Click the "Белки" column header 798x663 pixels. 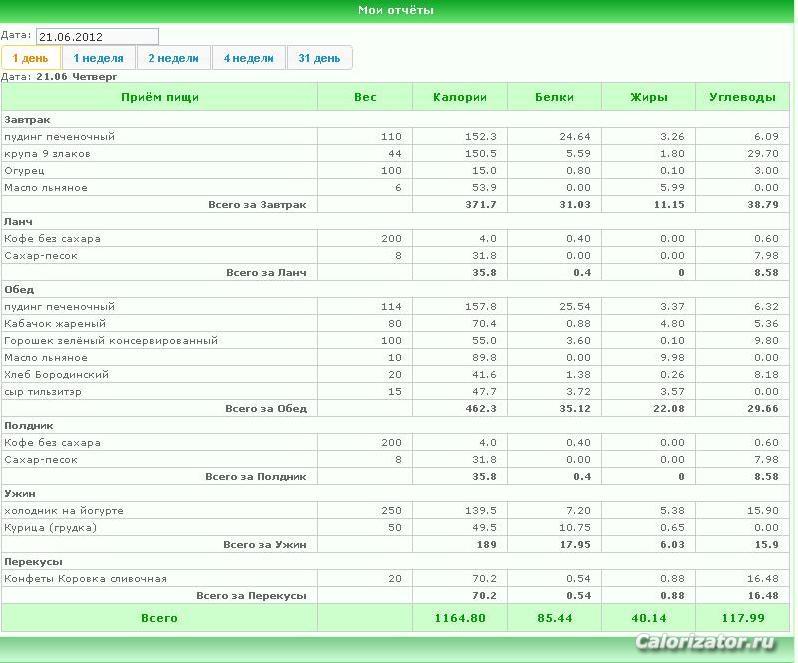coord(554,97)
